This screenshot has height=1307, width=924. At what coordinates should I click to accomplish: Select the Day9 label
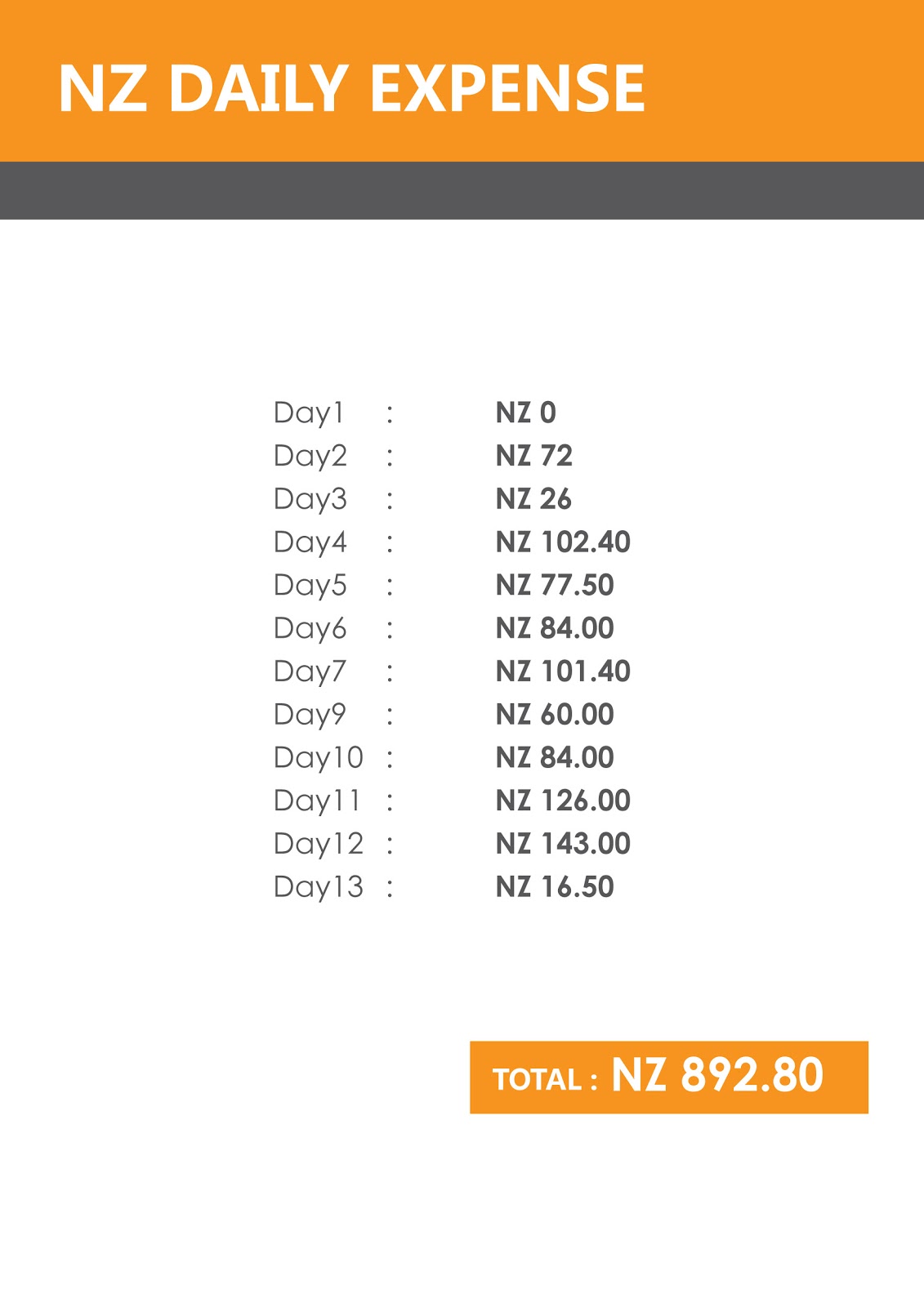point(310,715)
